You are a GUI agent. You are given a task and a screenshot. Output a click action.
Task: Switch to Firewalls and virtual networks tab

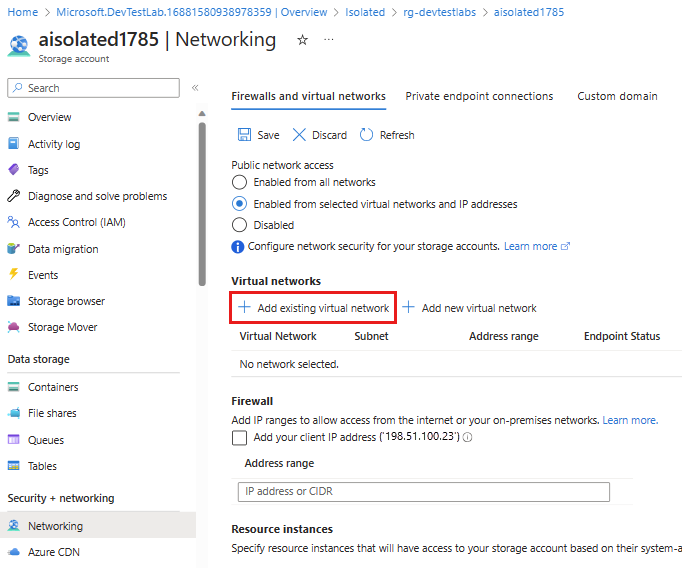[308, 96]
